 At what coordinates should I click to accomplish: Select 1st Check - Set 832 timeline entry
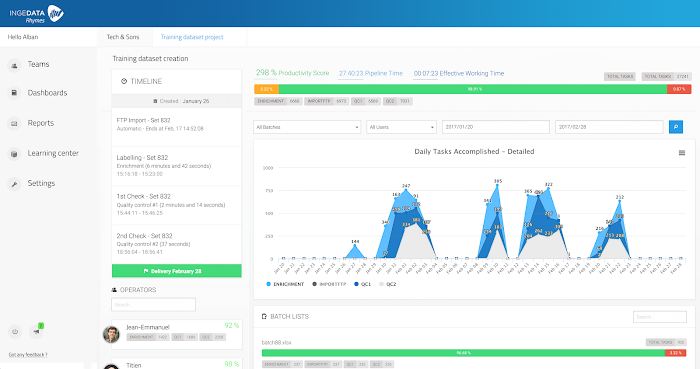pos(177,205)
